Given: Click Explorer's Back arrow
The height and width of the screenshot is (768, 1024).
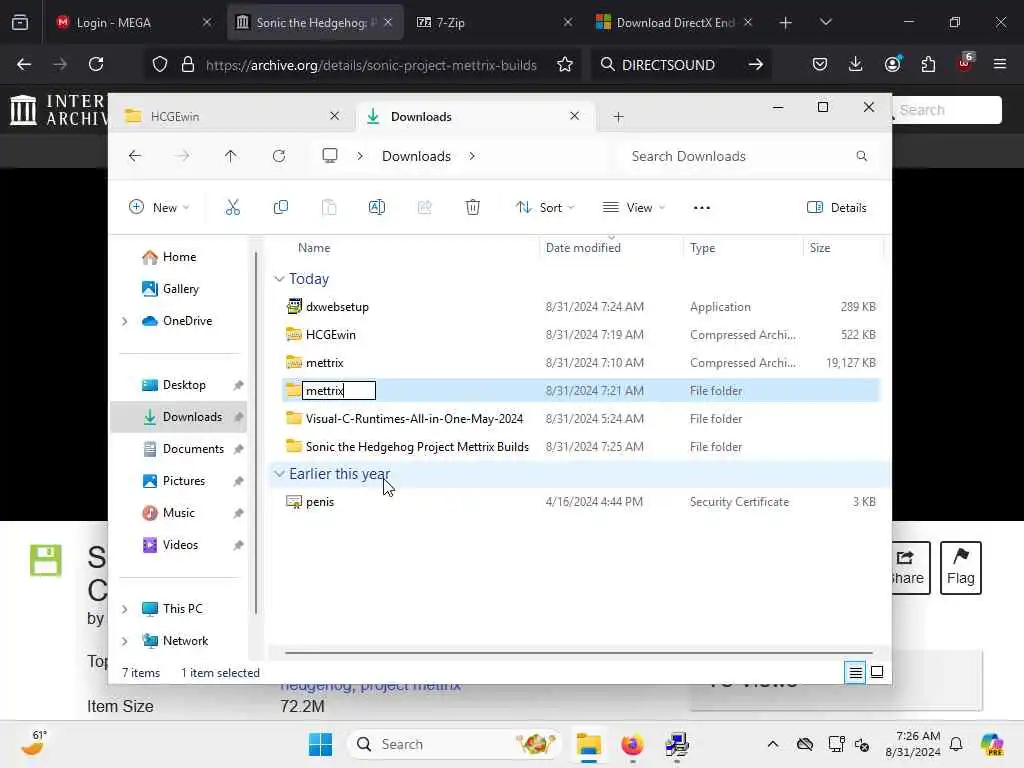Looking at the screenshot, I should (135, 156).
